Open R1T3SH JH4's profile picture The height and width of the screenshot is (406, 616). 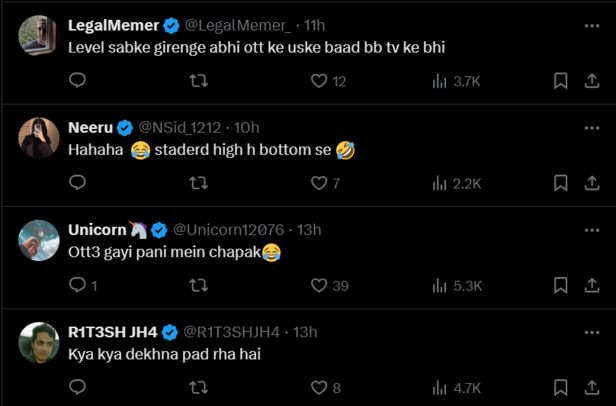(39, 342)
